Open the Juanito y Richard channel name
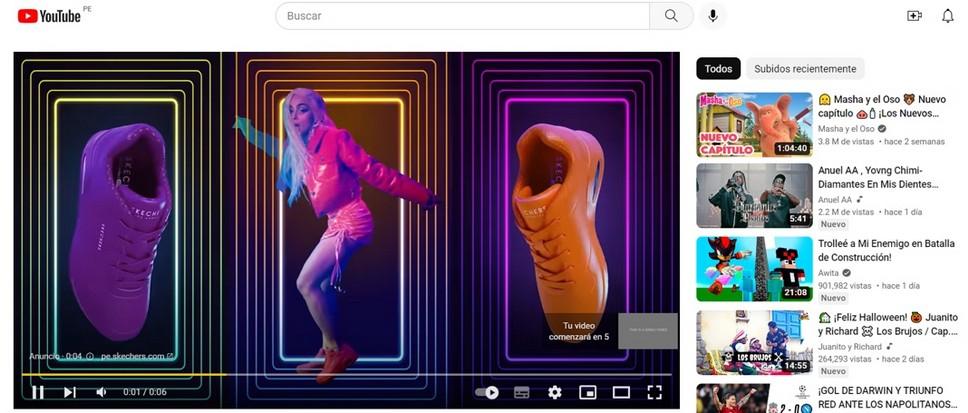 (851, 346)
